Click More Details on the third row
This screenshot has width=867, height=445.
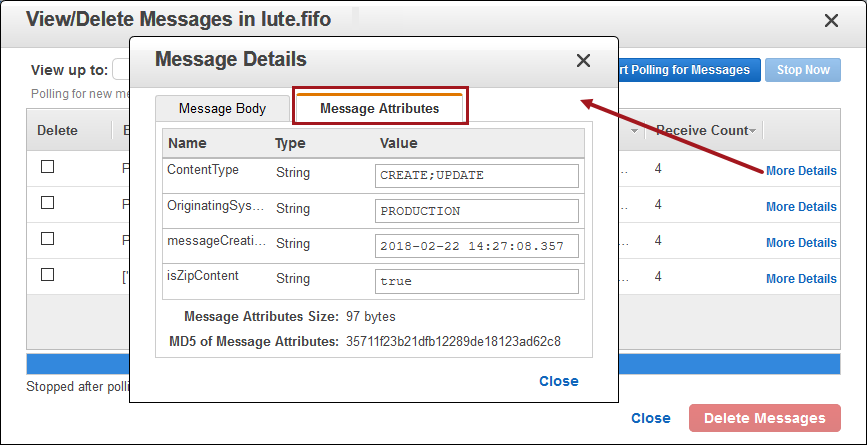tap(801, 243)
